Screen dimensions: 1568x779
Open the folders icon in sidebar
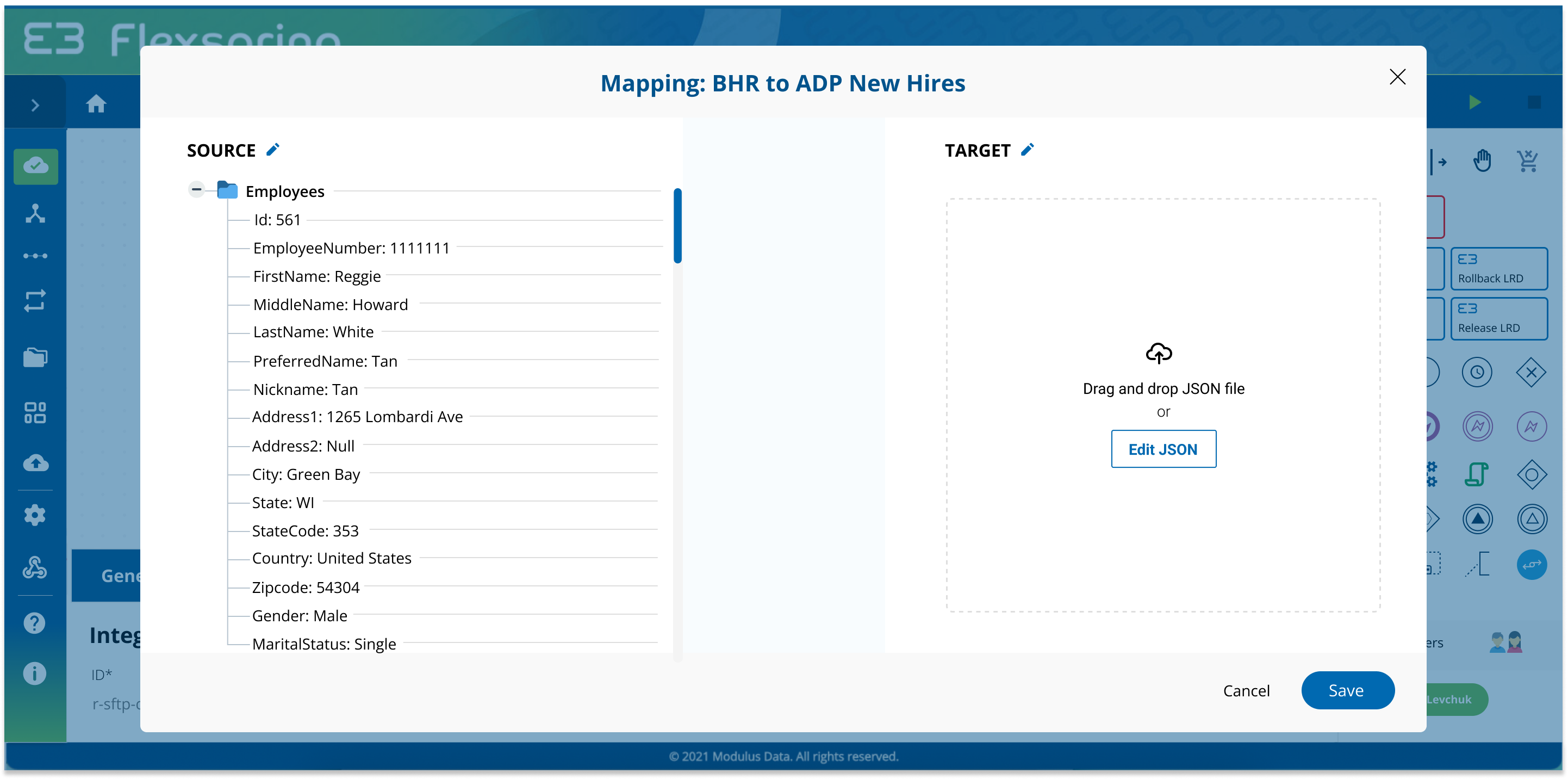coord(35,357)
